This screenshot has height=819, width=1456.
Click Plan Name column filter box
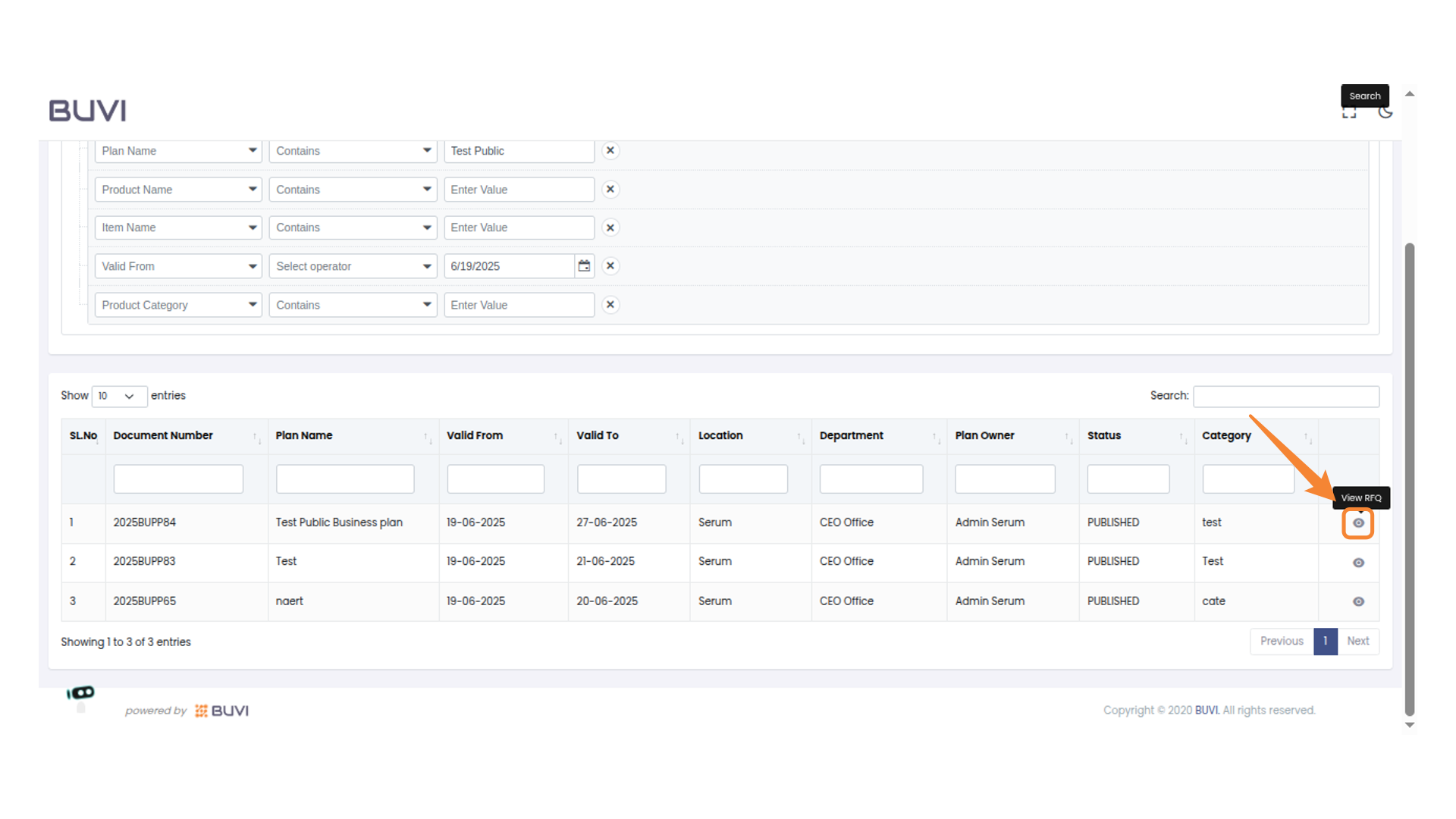(345, 479)
